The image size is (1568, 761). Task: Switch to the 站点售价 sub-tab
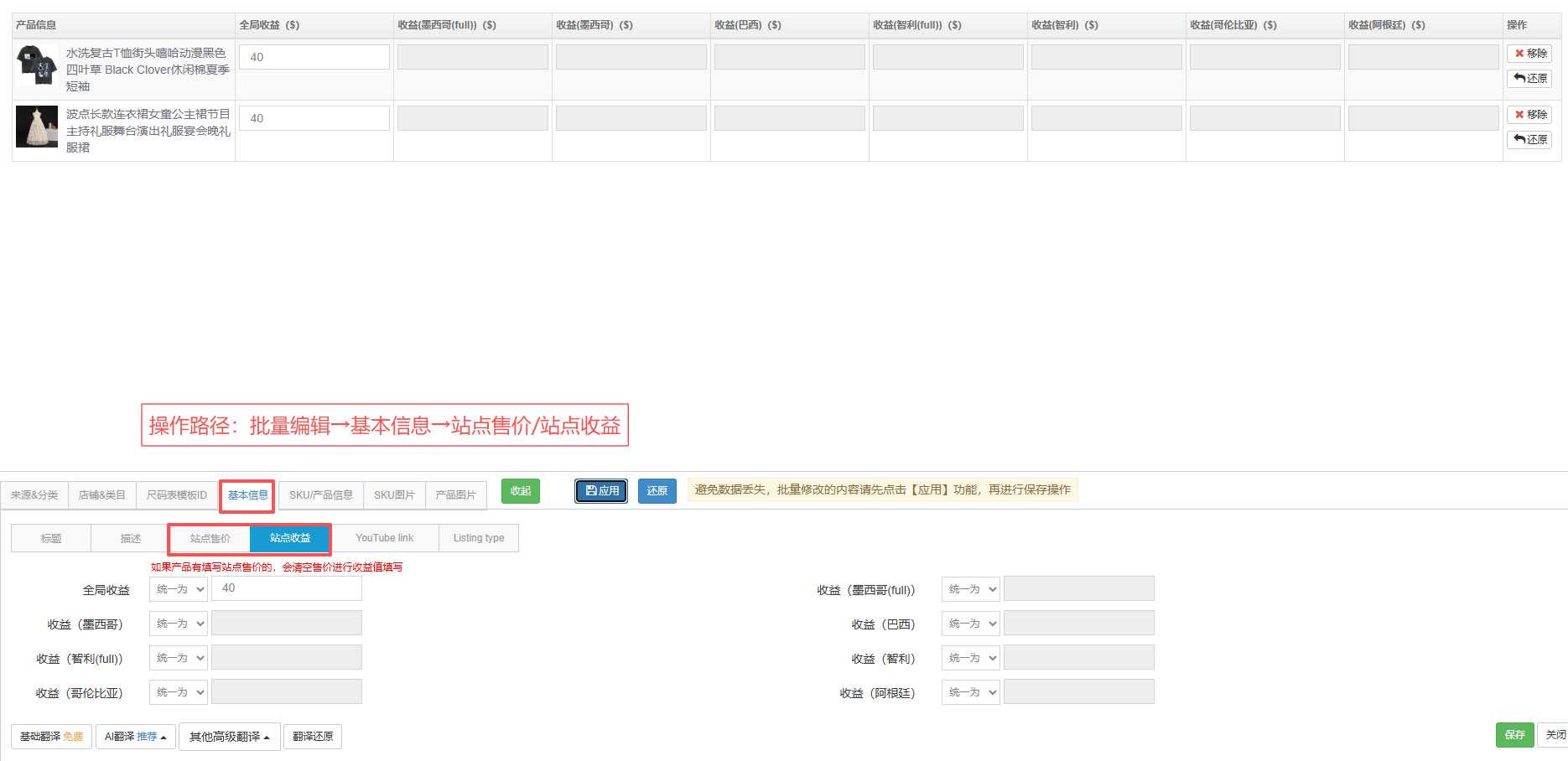(210, 538)
